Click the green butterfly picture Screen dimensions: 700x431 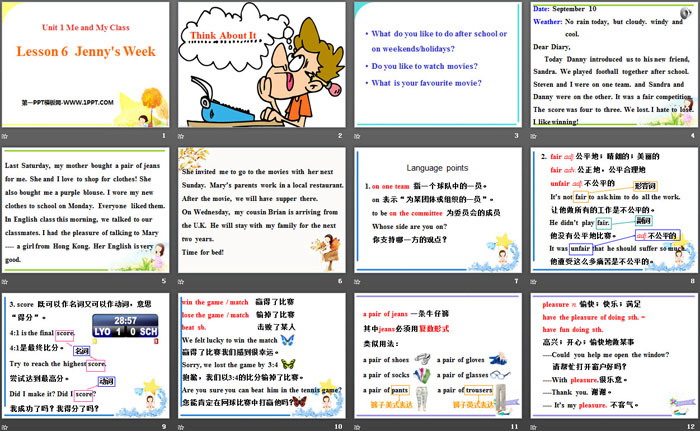pyautogui.click(x=291, y=365)
